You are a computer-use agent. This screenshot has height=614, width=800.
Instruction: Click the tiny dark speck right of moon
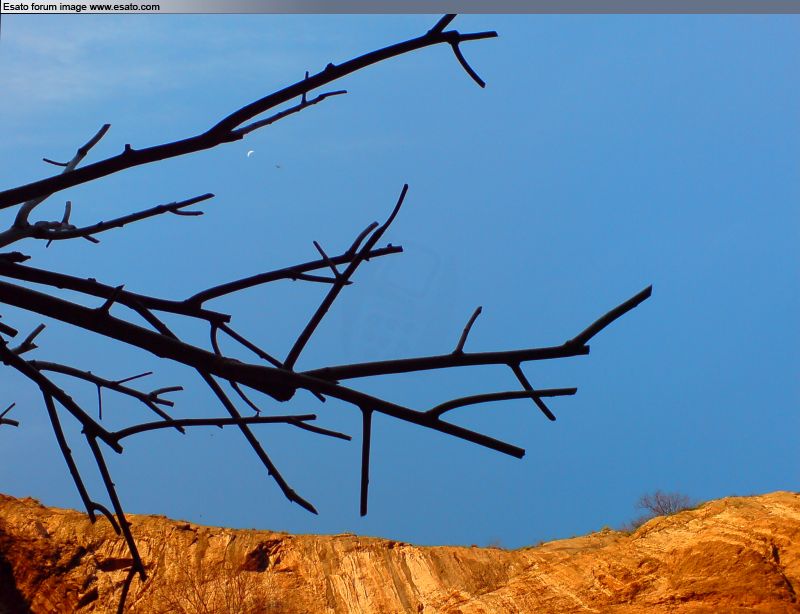(278, 166)
